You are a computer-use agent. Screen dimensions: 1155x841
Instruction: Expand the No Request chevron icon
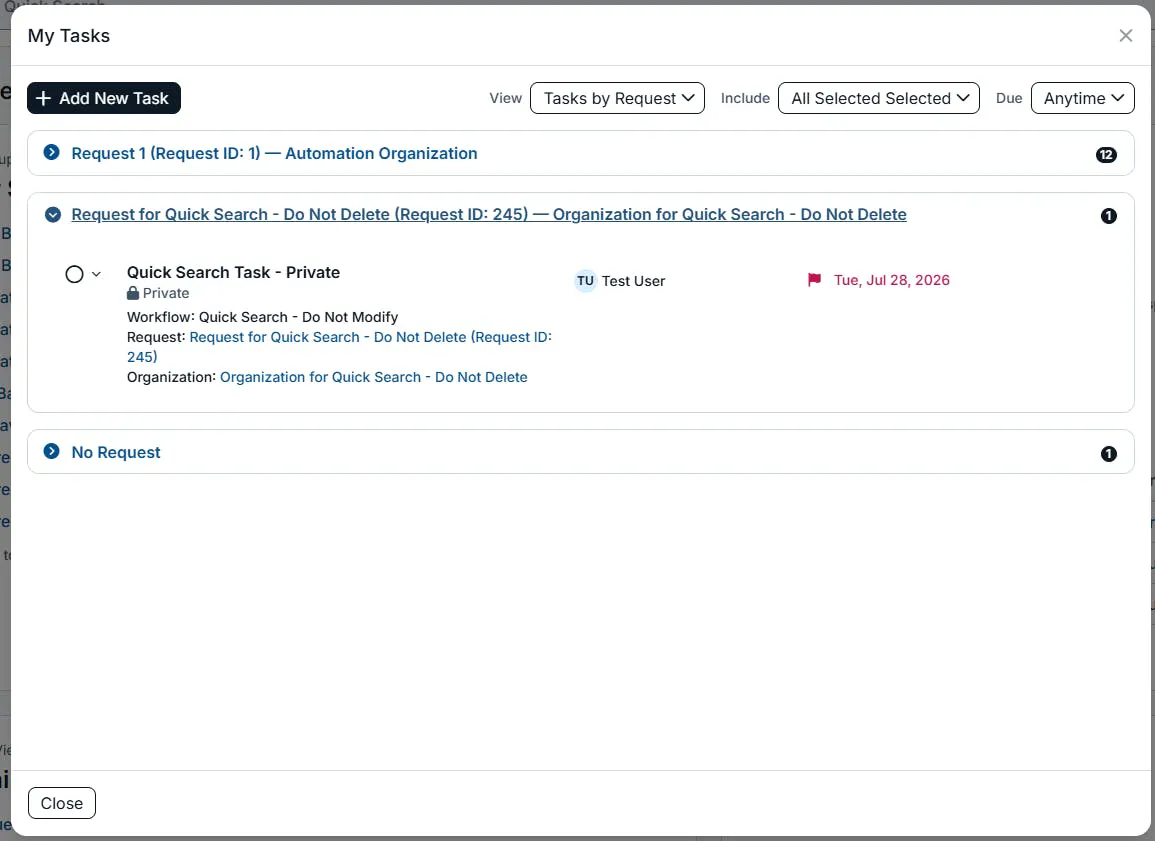point(52,451)
